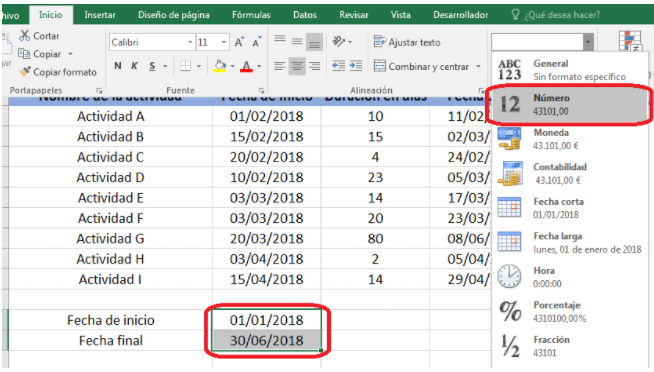Image resolution: width=654 pixels, height=372 pixels.
Task: Open font size 11 dropdown
Action: click(x=224, y=42)
